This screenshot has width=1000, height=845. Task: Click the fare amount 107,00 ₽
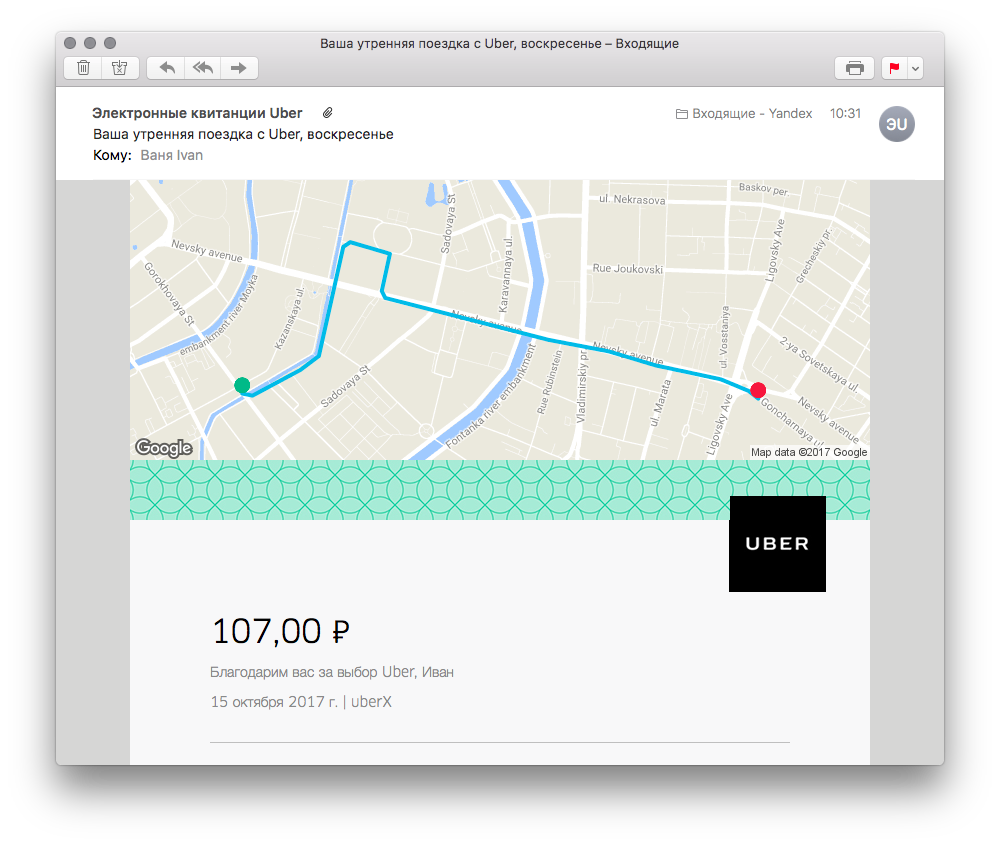pyautogui.click(x=281, y=631)
